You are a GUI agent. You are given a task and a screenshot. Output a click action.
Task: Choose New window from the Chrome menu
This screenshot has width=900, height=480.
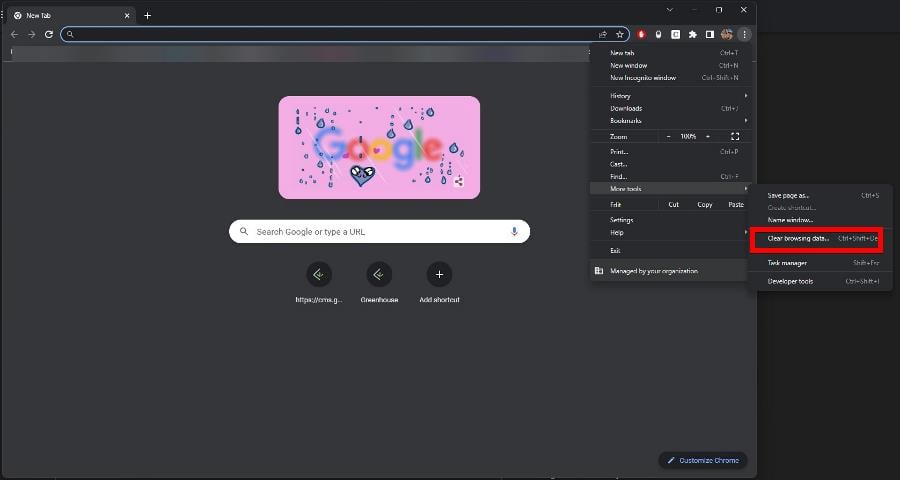(x=669, y=65)
